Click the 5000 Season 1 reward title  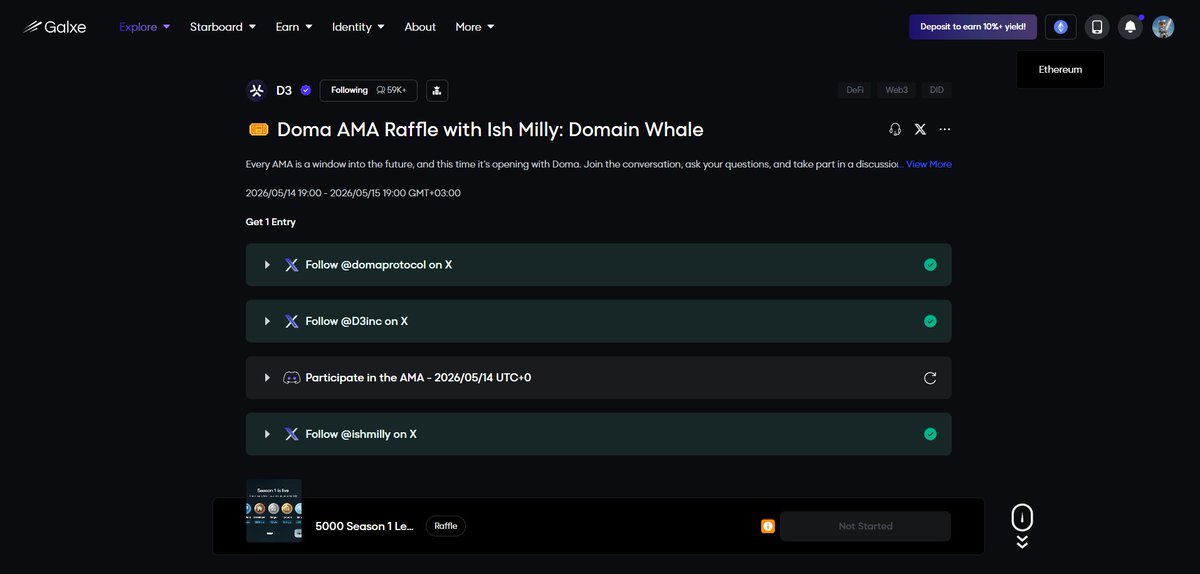(x=364, y=526)
